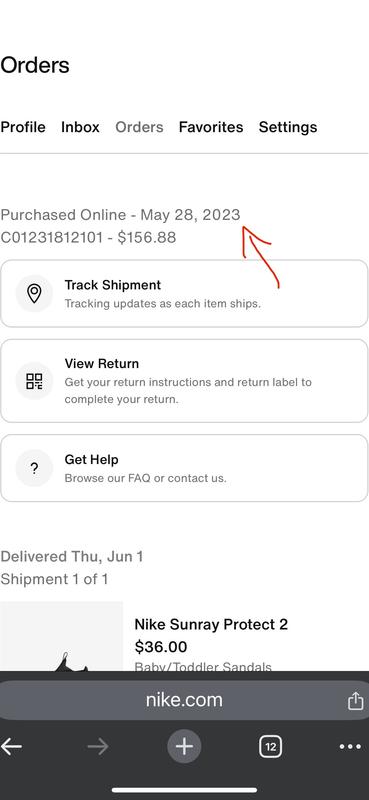Tap the QR code icon for View Return

[34, 381]
